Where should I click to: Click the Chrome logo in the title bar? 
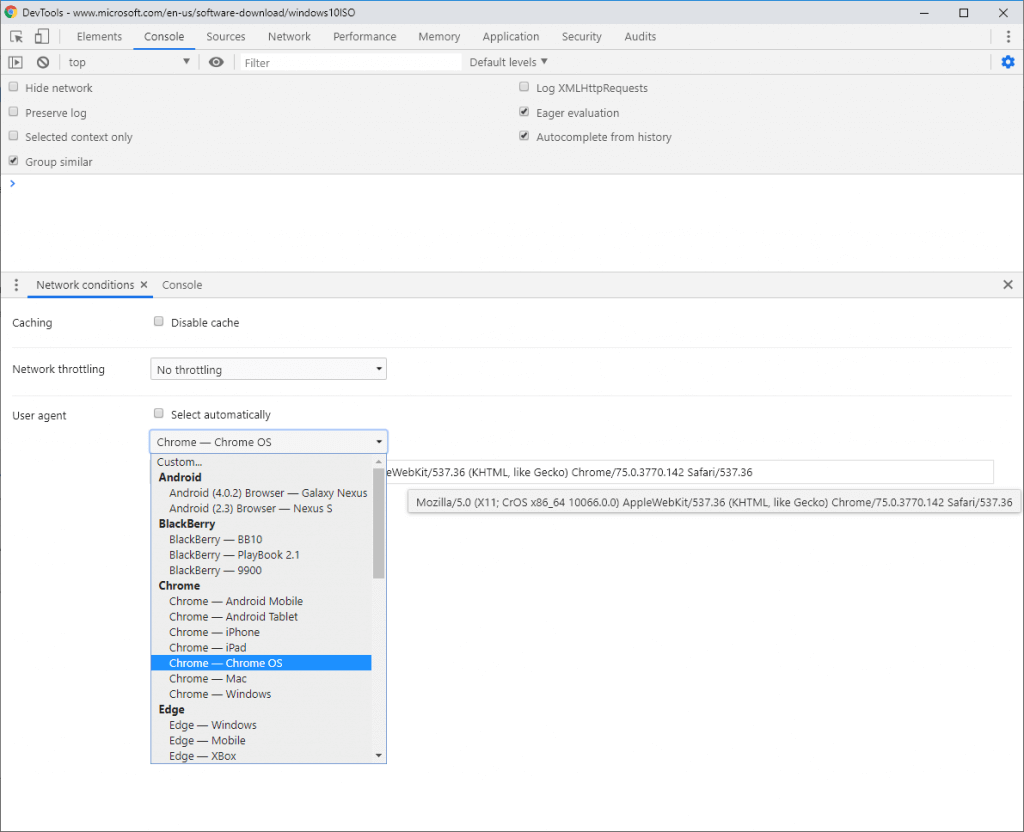coord(10,12)
